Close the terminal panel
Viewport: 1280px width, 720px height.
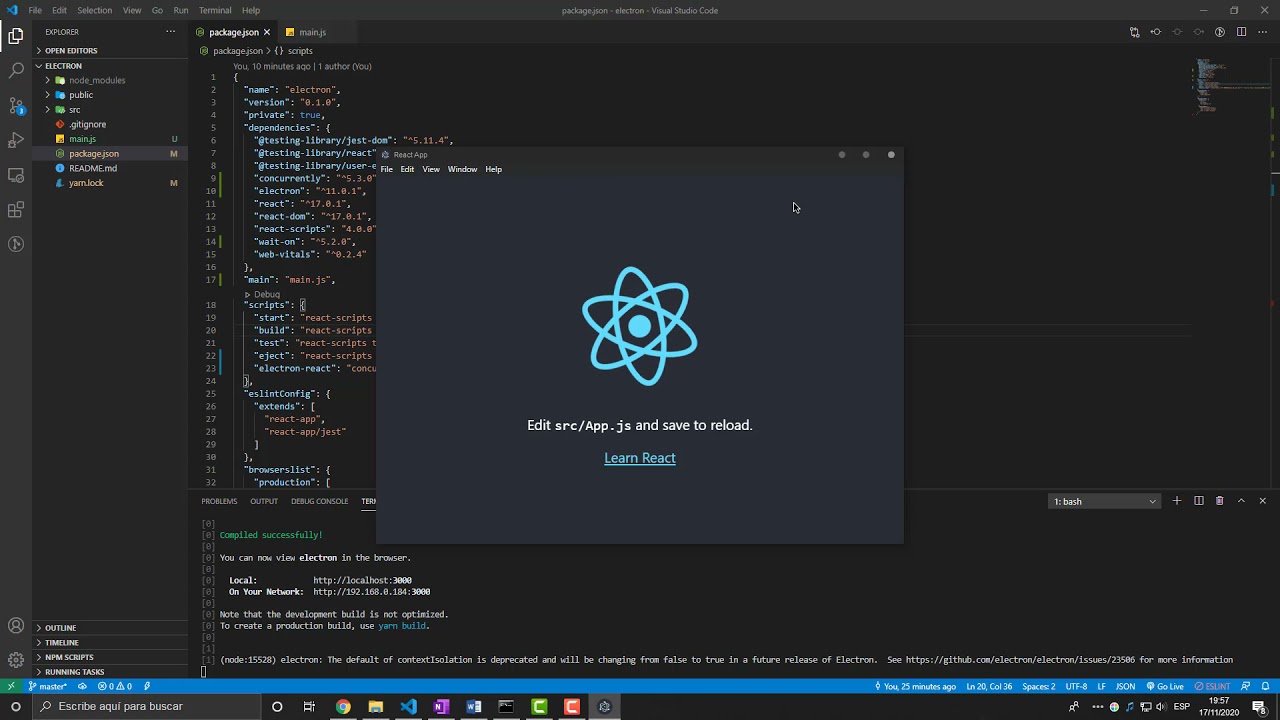[1262, 501]
